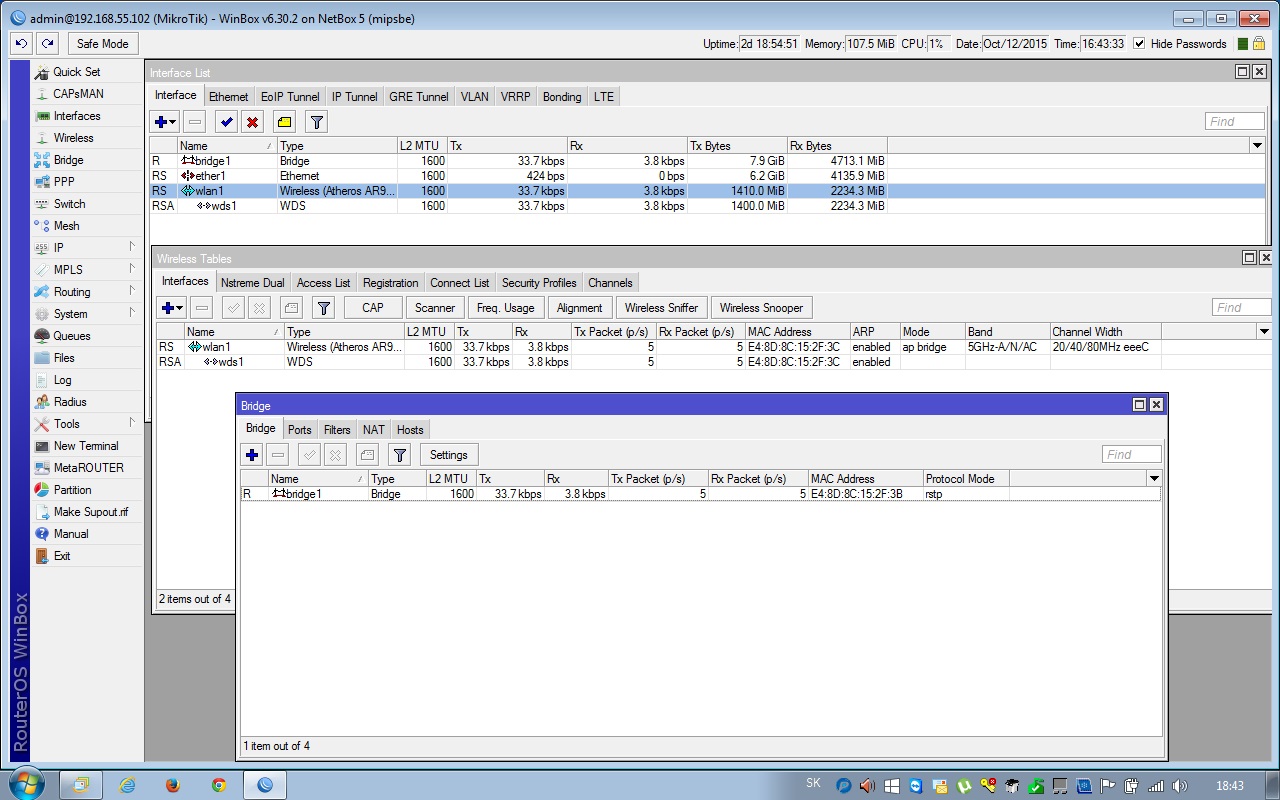Click the CAP button in Wireless Tables
Screen dimensions: 1280x800
click(373, 308)
